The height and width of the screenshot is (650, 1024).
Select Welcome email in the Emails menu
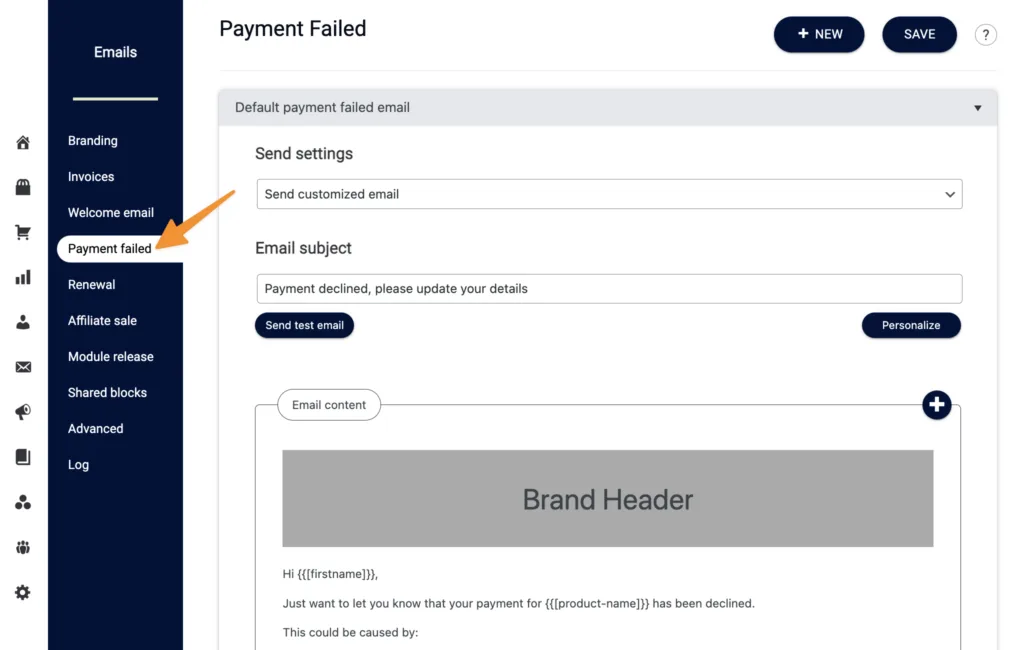pos(111,213)
